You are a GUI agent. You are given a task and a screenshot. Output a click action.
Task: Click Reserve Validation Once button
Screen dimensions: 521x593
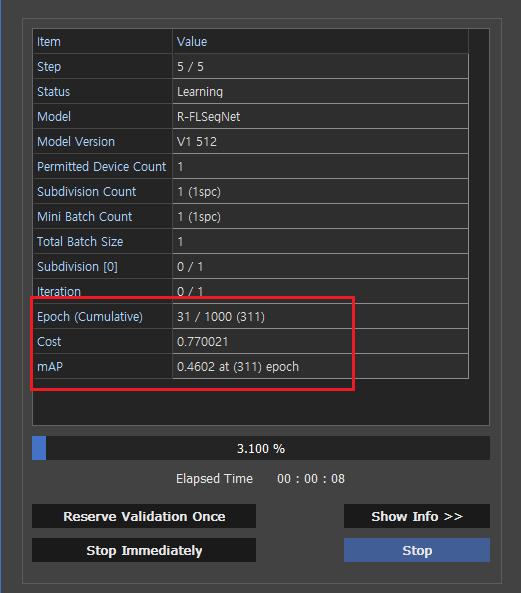[x=144, y=516]
